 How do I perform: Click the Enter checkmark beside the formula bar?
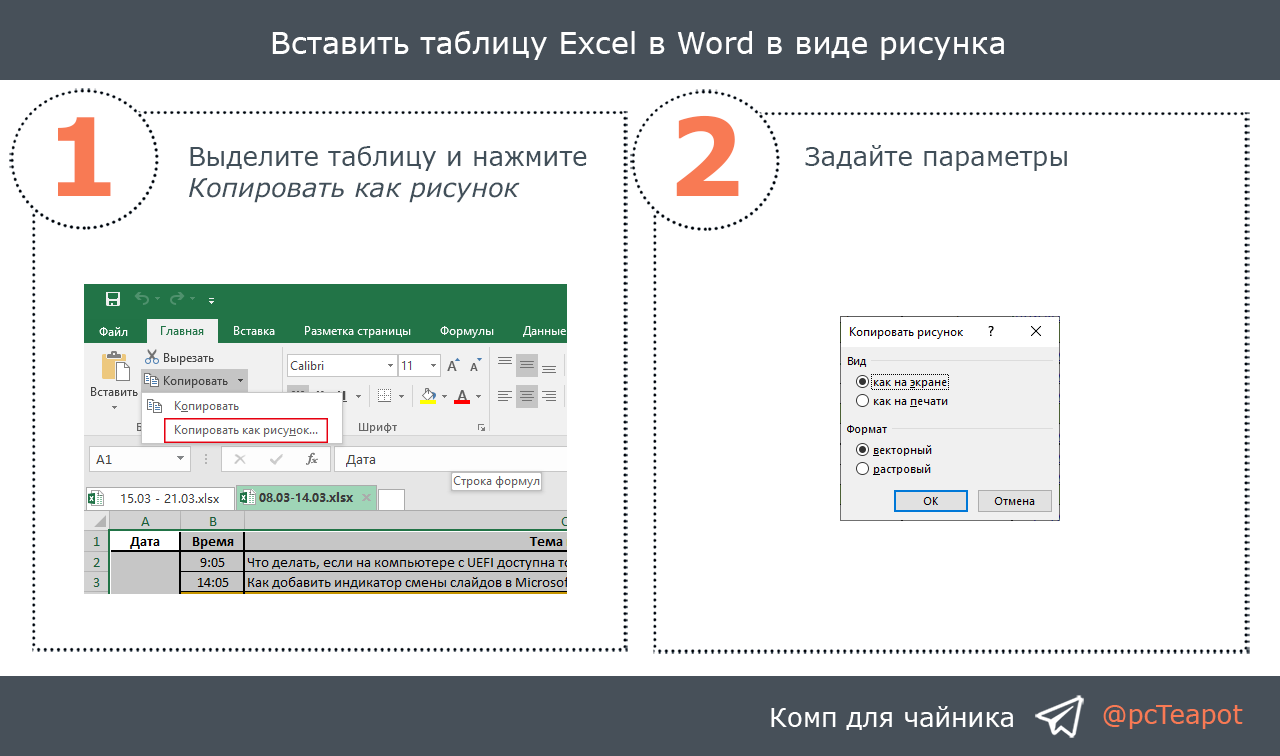click(x=276, y=459)
